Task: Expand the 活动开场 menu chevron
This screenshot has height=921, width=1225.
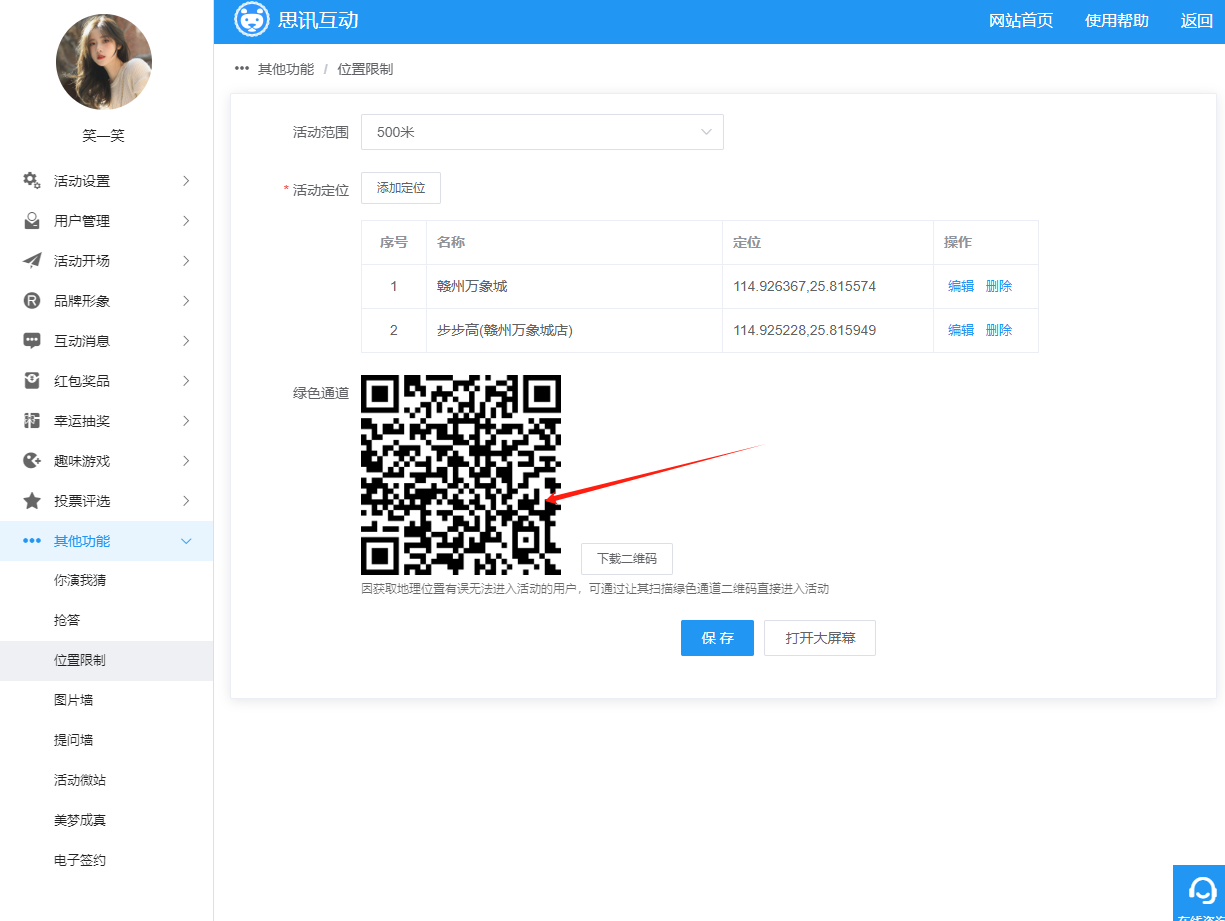Action: (x=186, y=261)
